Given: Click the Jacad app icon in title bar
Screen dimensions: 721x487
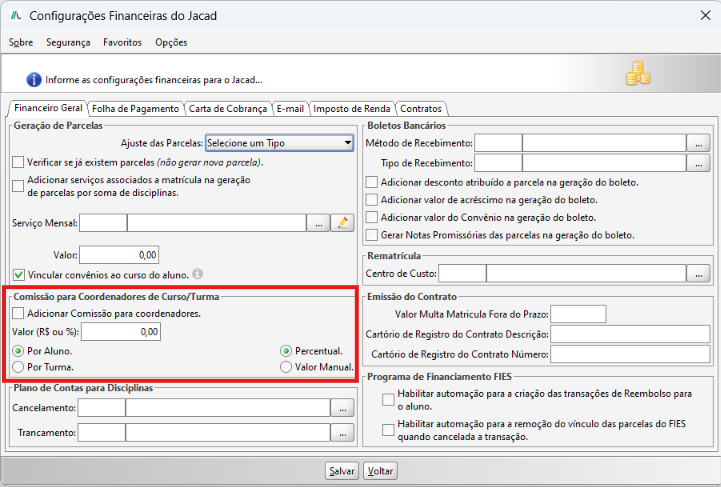Looking at the screenshot, I should pyautogui.click(x=16, y=16).
